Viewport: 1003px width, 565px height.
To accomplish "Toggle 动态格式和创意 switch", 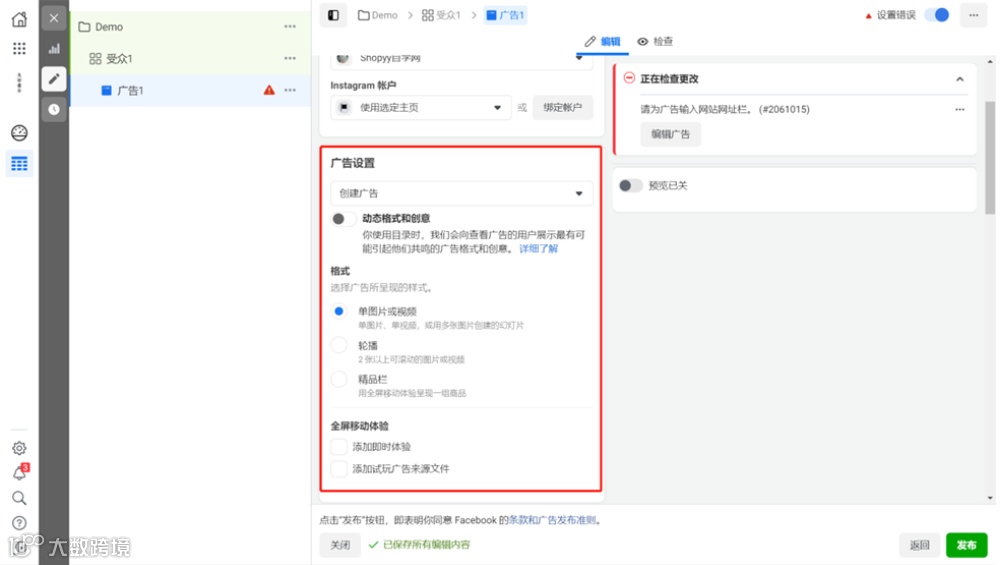I will pyautogui.click(x=344, y=219).
